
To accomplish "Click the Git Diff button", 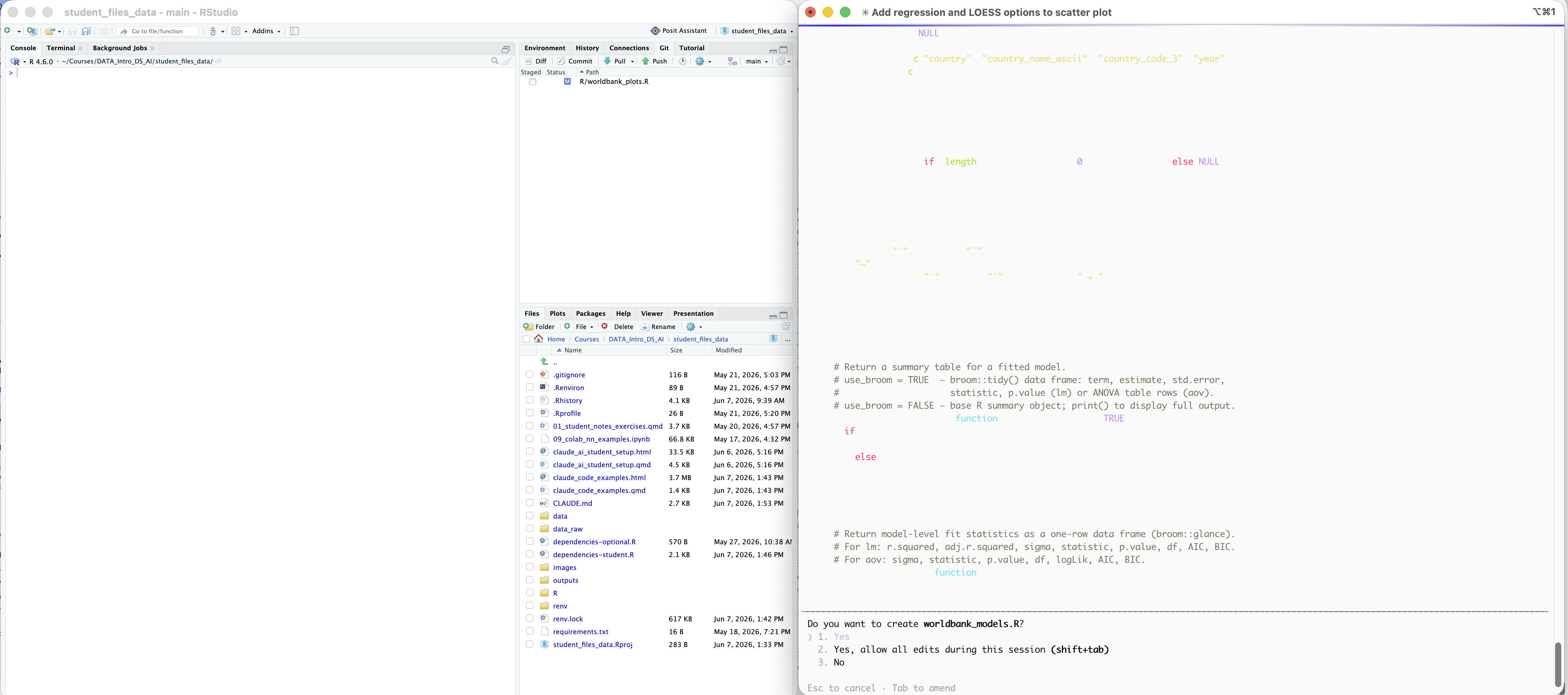I will coord(536,61).
